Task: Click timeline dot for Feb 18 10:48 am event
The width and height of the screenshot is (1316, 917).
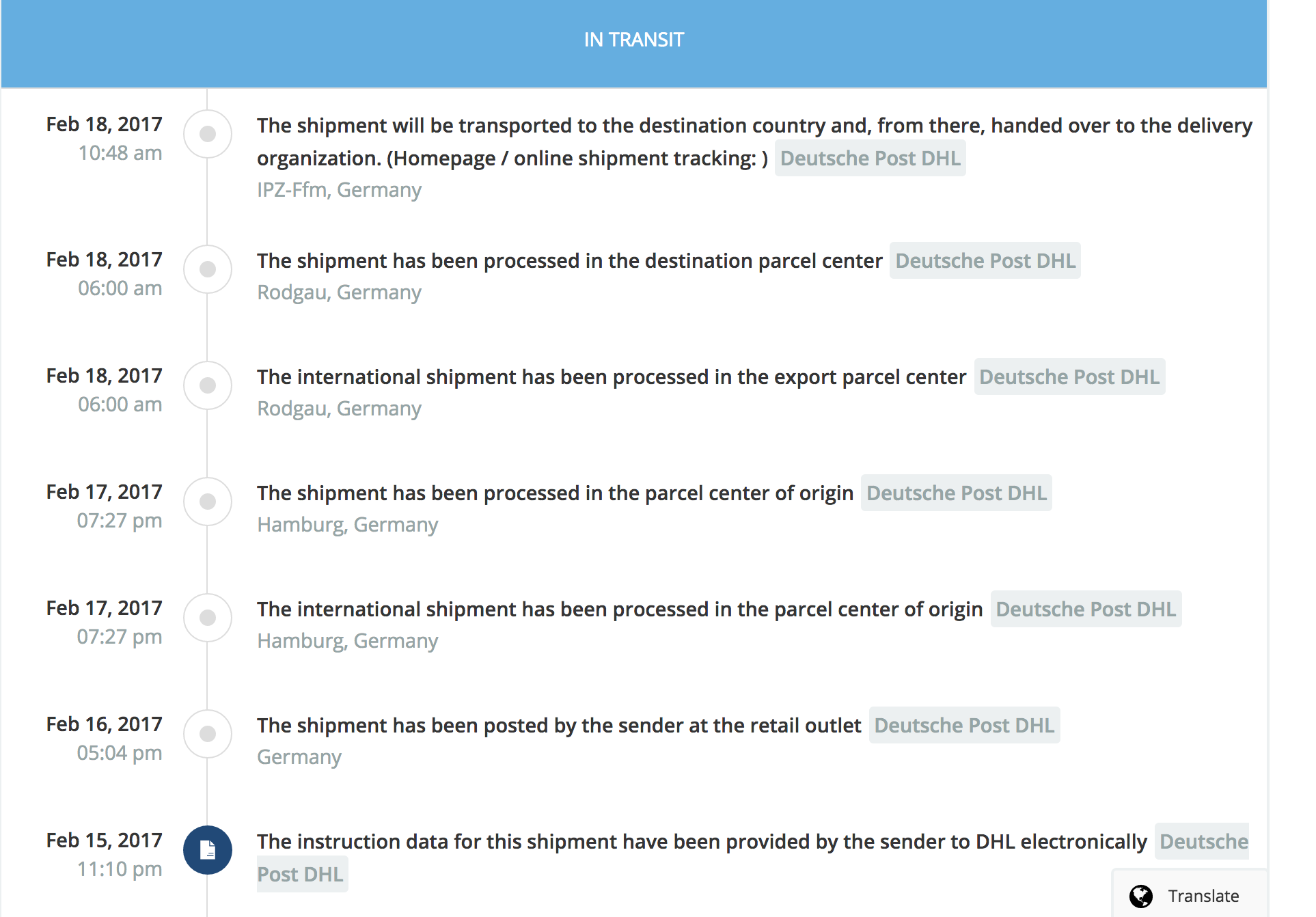Action: click(x=208, y=134)
